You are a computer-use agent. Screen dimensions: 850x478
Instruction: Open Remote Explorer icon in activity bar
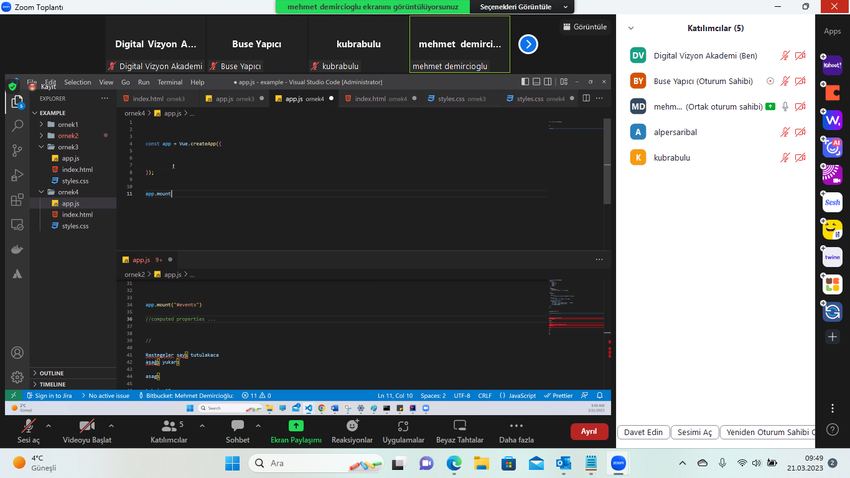click(x=17, y=224)
